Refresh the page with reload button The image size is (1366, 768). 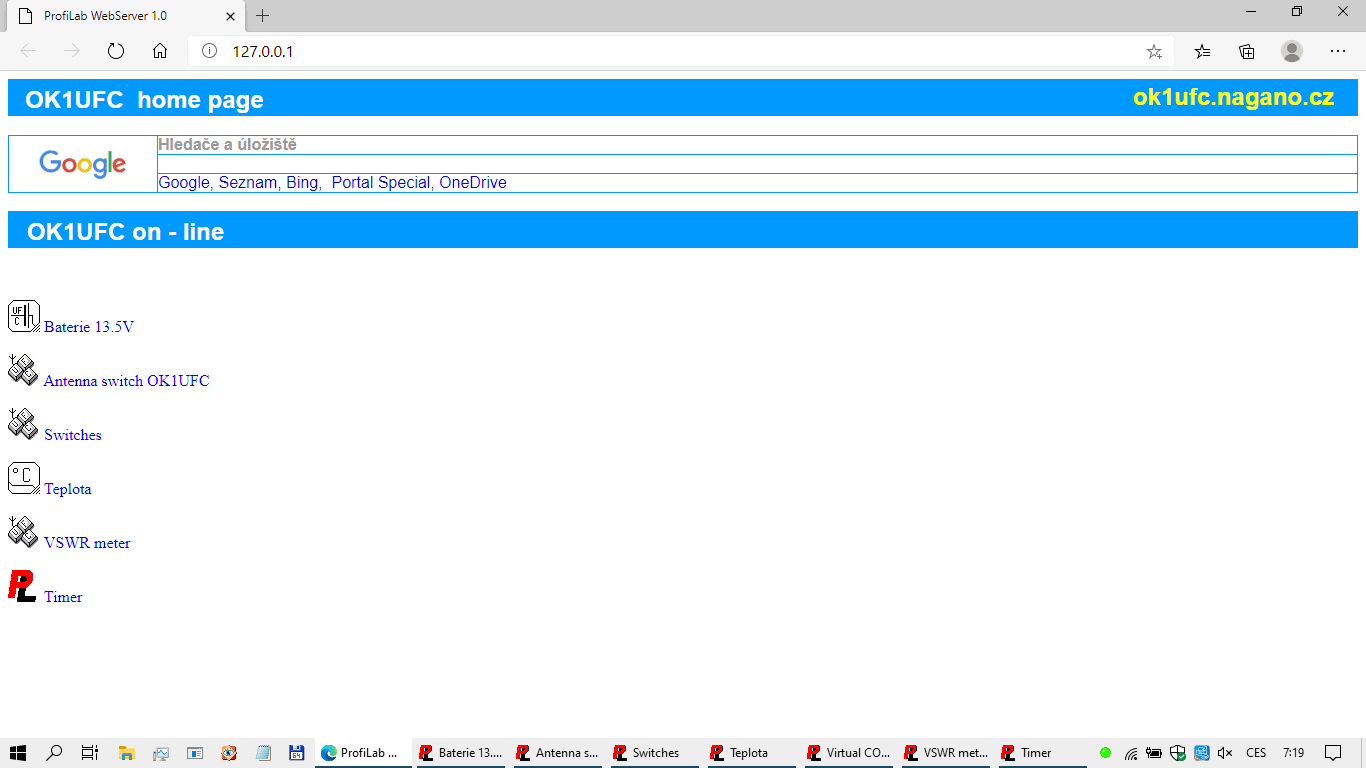point(116,51)
